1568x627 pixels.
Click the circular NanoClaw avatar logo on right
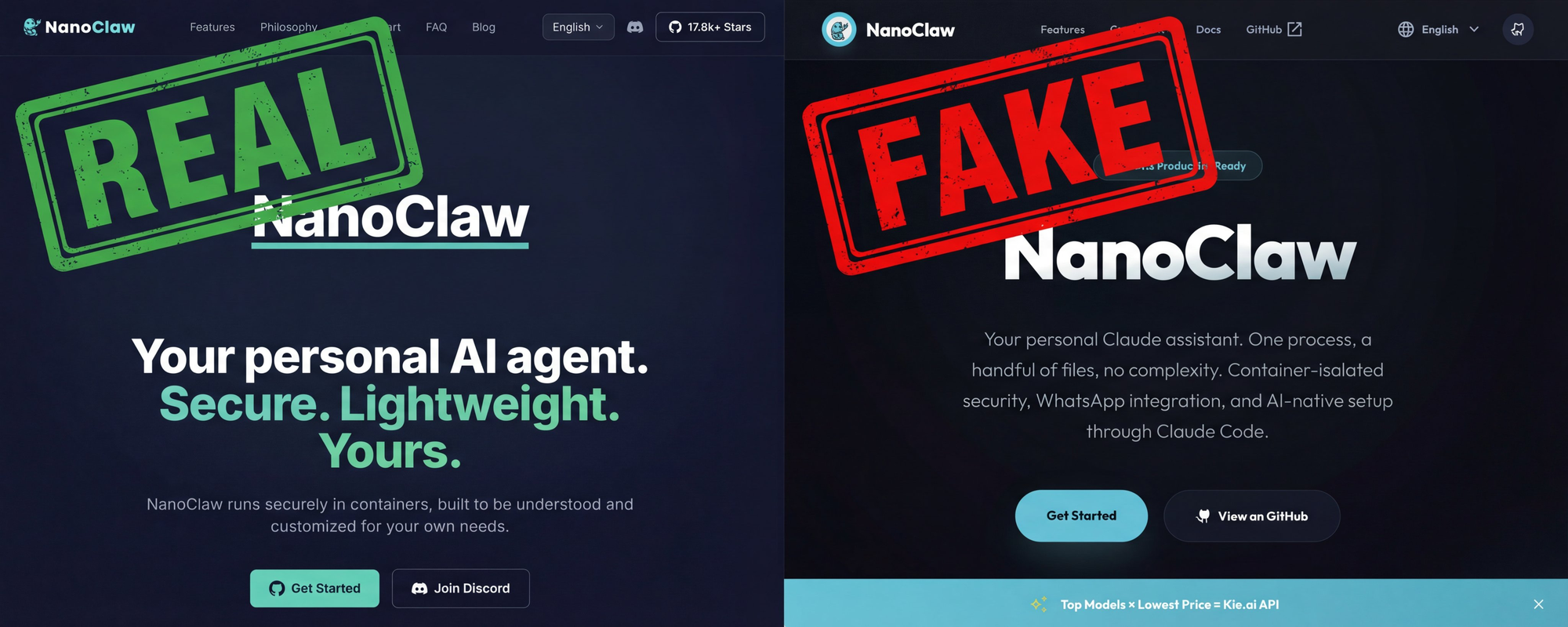[839, 30]
